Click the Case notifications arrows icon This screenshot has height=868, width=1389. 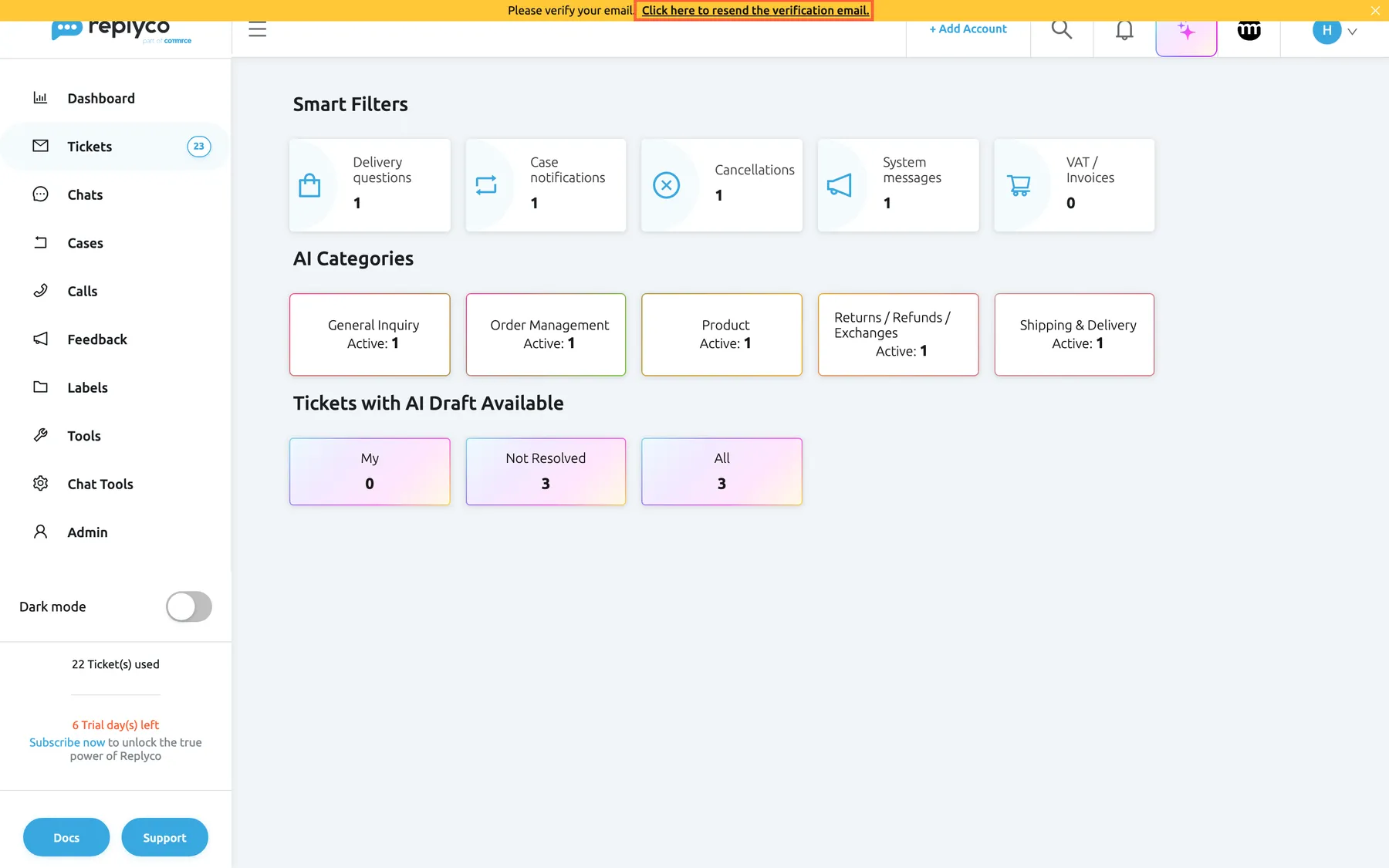tap(486, 185)
